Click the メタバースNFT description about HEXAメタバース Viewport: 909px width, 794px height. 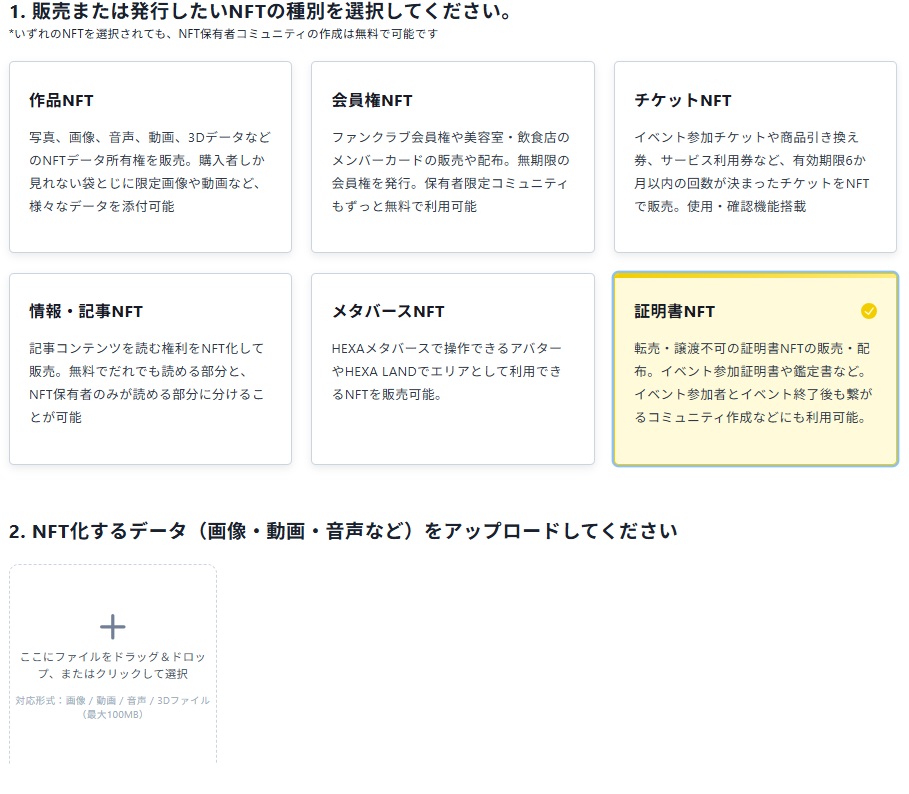(447, 370)
